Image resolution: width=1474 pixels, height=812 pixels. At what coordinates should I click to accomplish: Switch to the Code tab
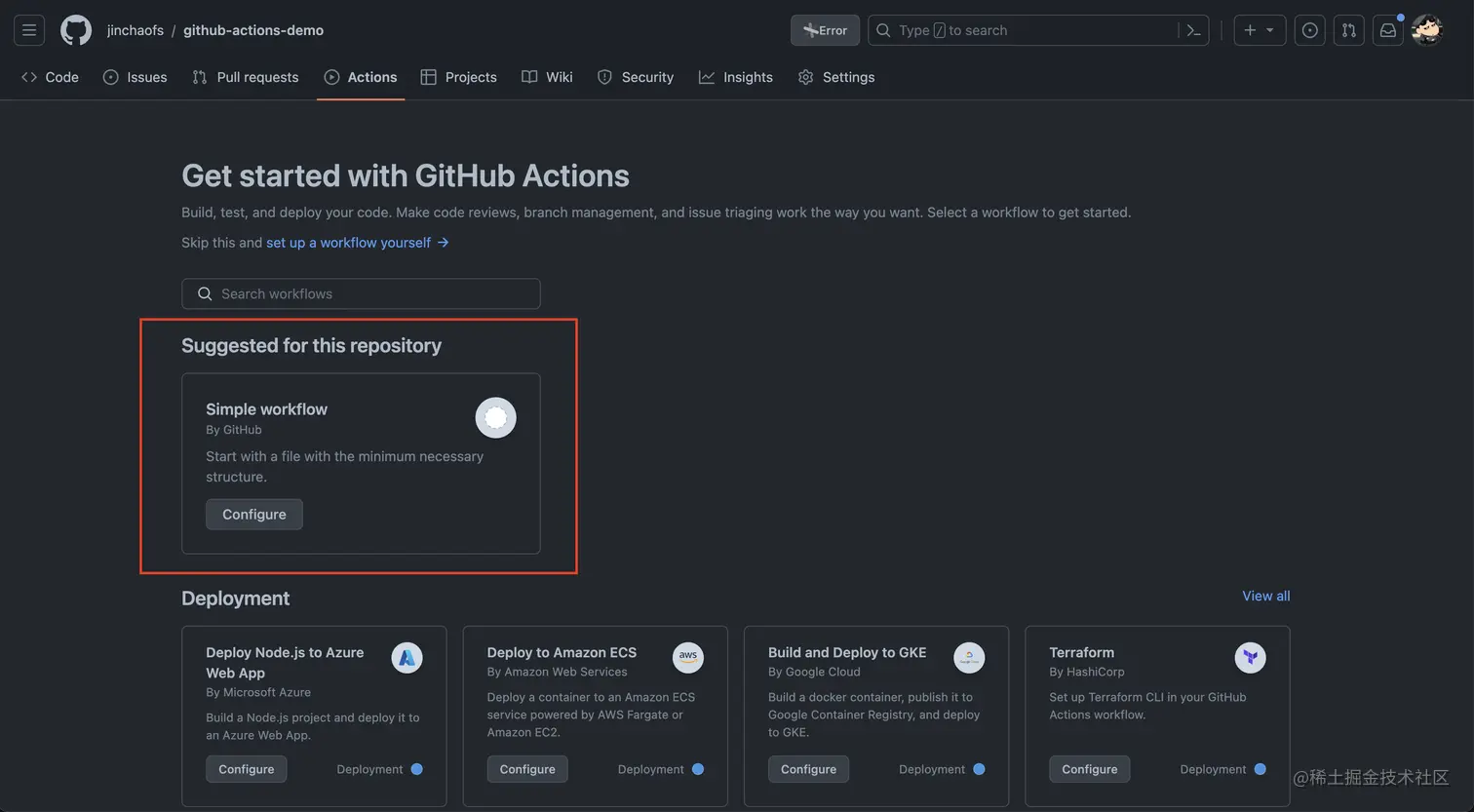tap(50, 77)
